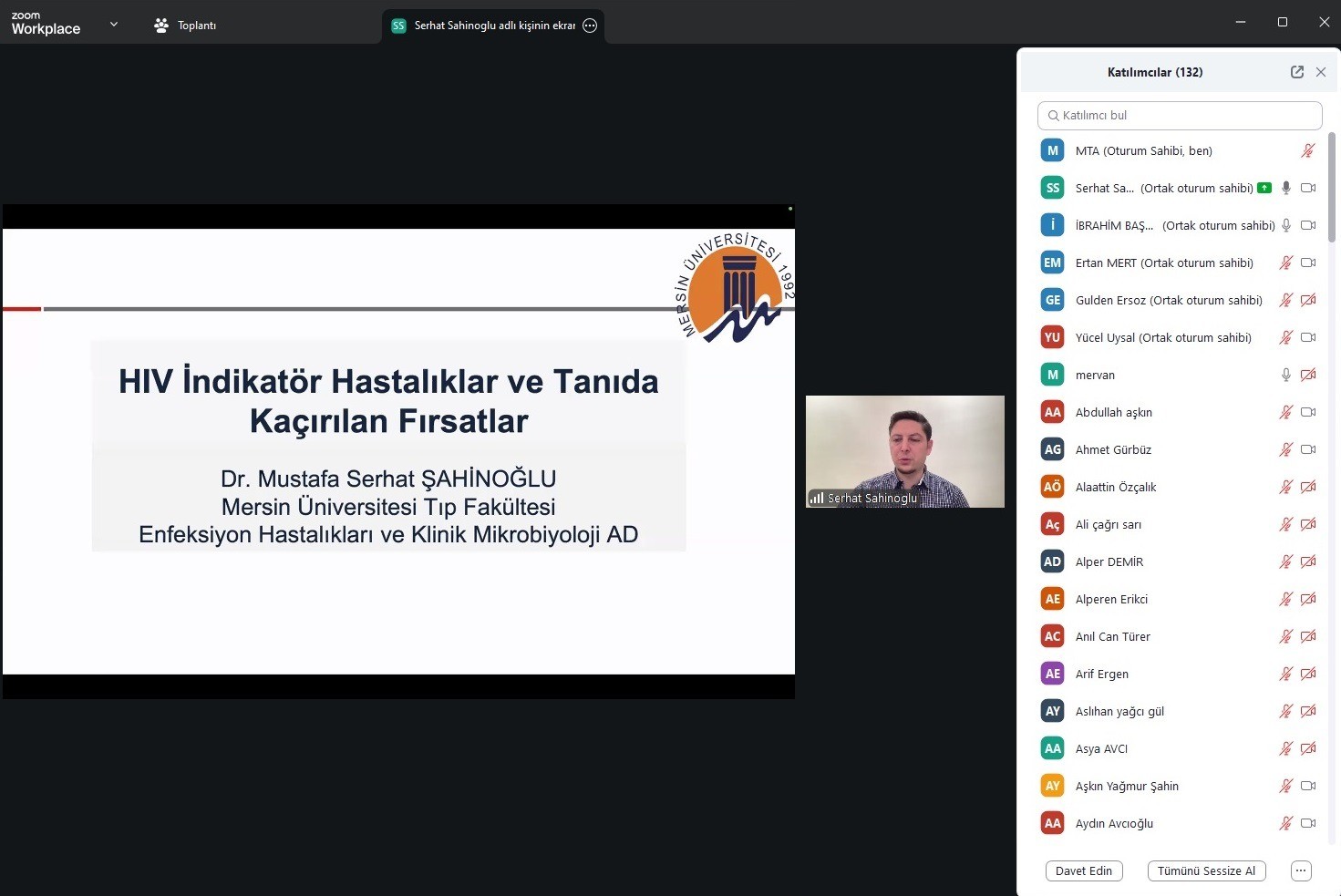
Task: Pop out the participants panel
Action: pyautogui.click(x=1296, y=72)
